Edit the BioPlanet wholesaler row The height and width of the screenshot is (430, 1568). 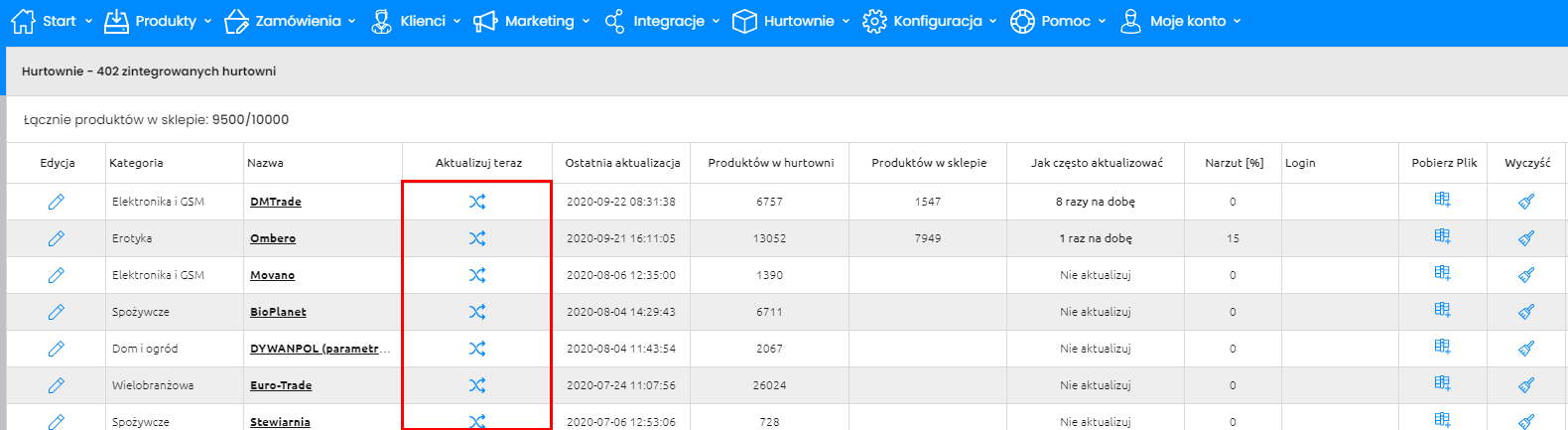57,312
